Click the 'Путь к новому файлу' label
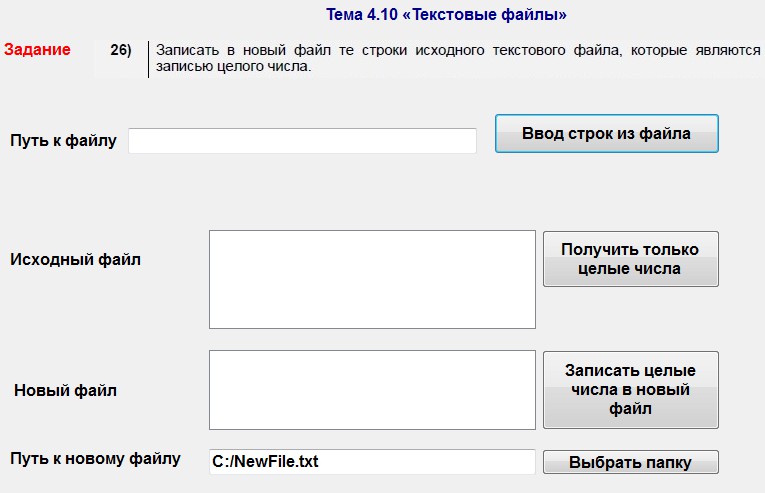The image size is (765, 493). [x=95, y=459]
